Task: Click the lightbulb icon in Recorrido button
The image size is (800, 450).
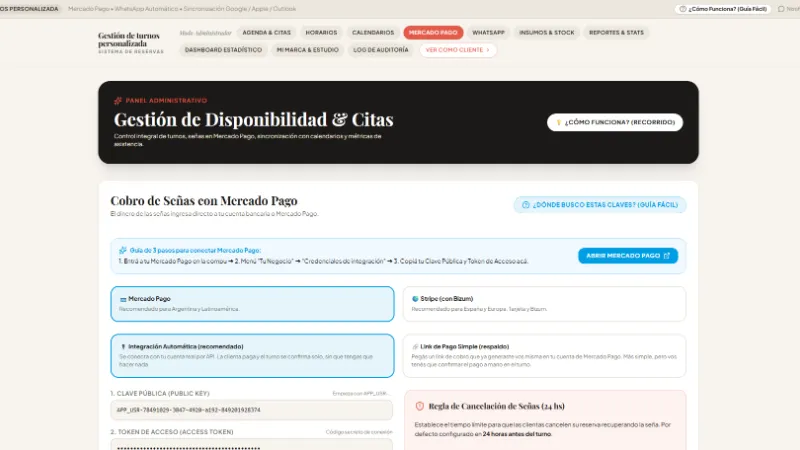Action: click(x=559, y=122)
